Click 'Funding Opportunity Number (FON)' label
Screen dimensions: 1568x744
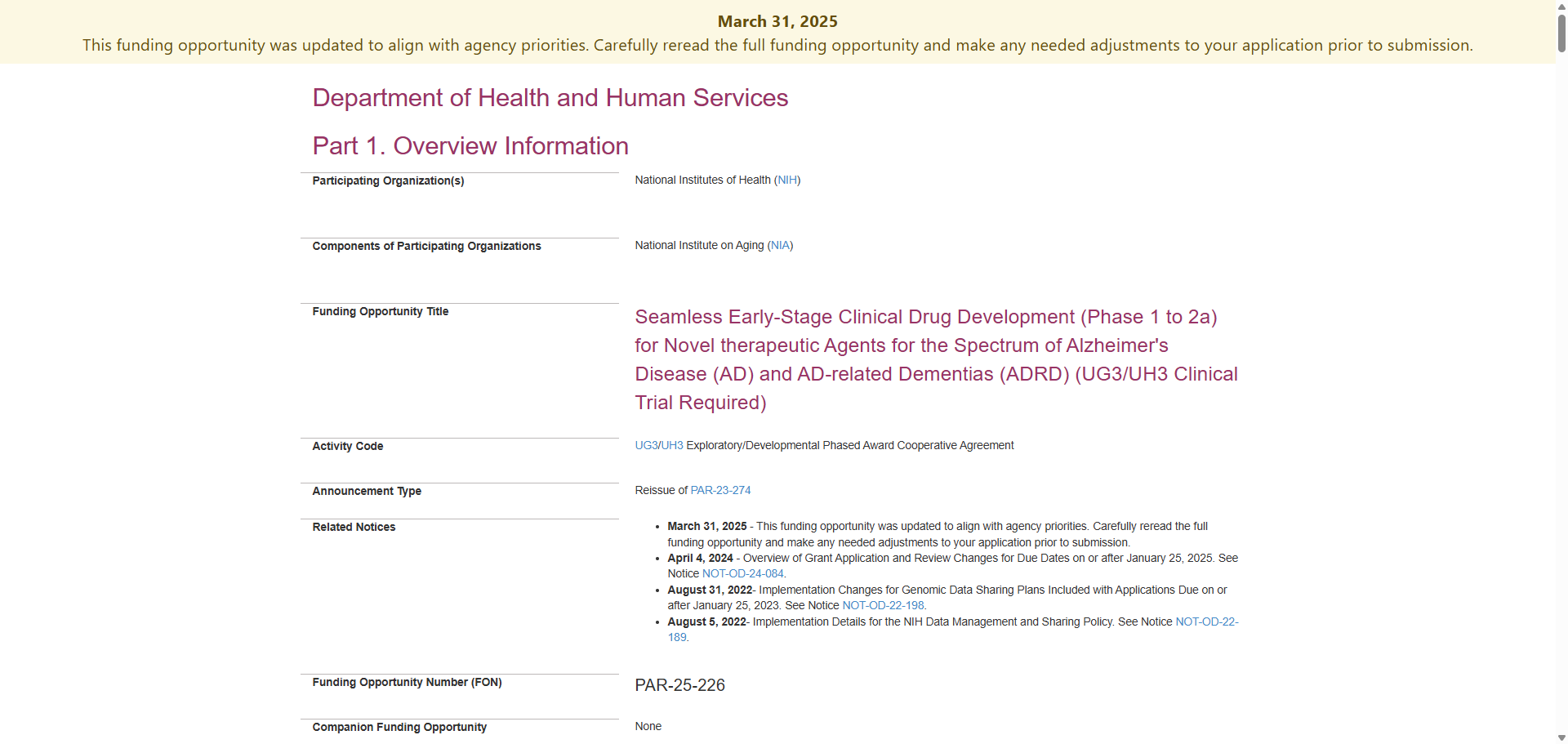407,682
